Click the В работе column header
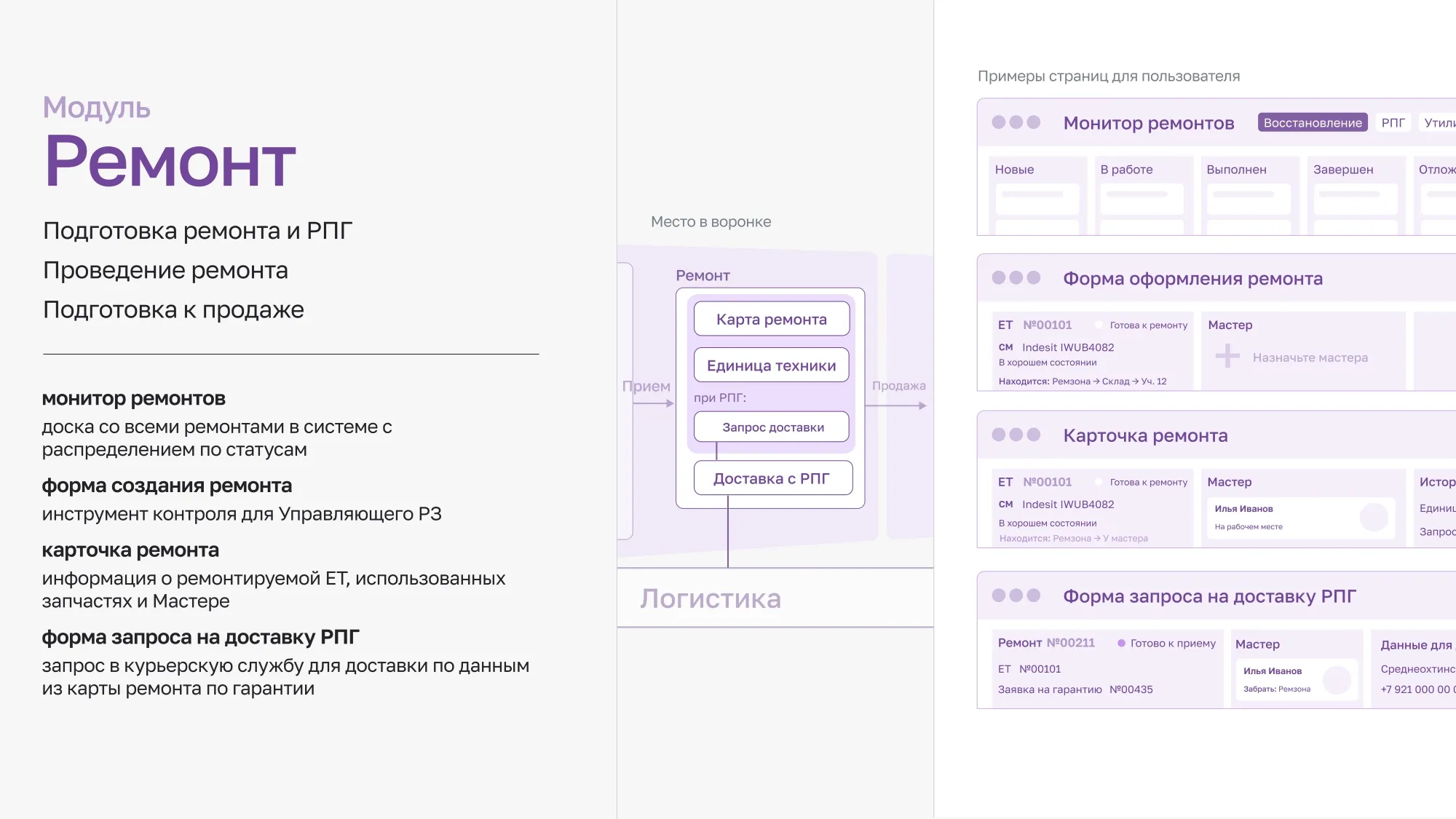The height and width of the screenshot is (819, 1456). click(1126, 170)
